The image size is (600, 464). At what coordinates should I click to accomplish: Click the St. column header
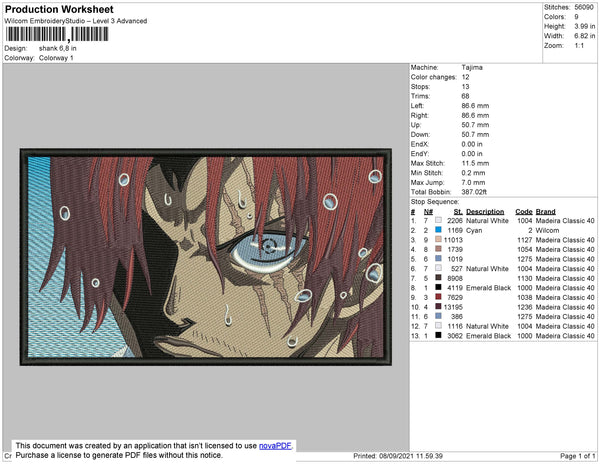point(458,212)
